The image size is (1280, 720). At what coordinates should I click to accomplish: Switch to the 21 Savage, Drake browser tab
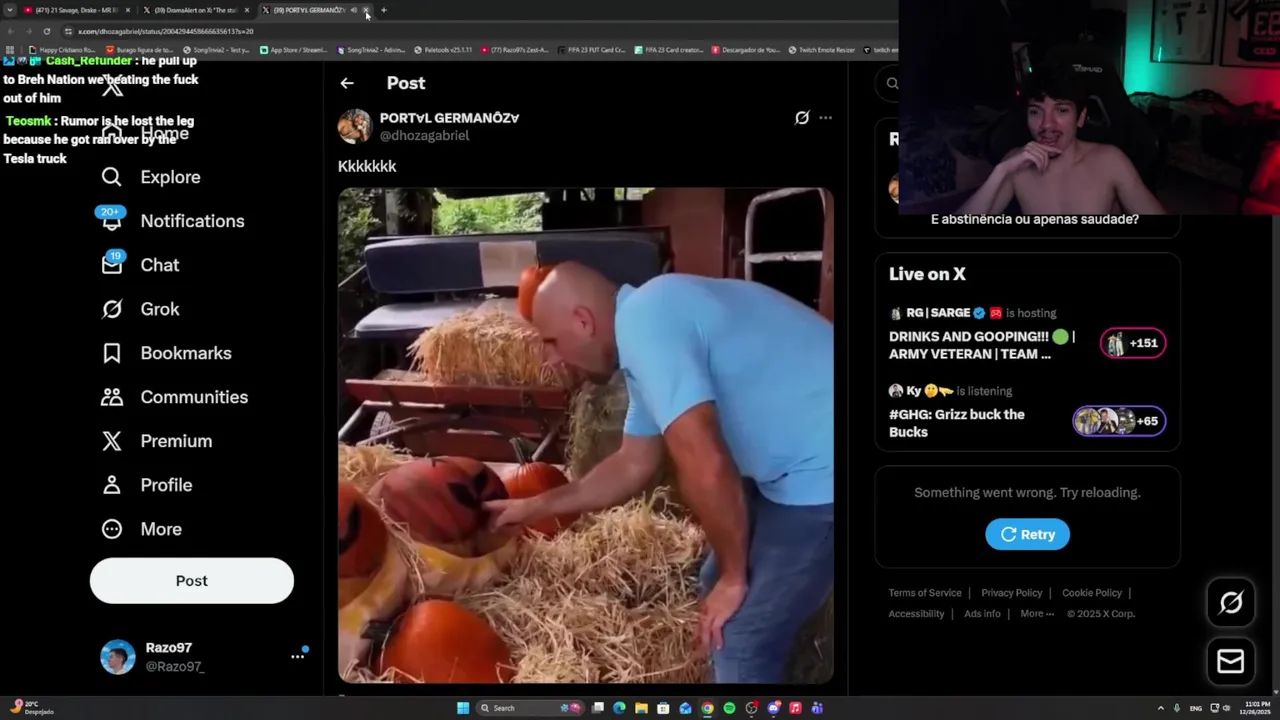point(76,10)
